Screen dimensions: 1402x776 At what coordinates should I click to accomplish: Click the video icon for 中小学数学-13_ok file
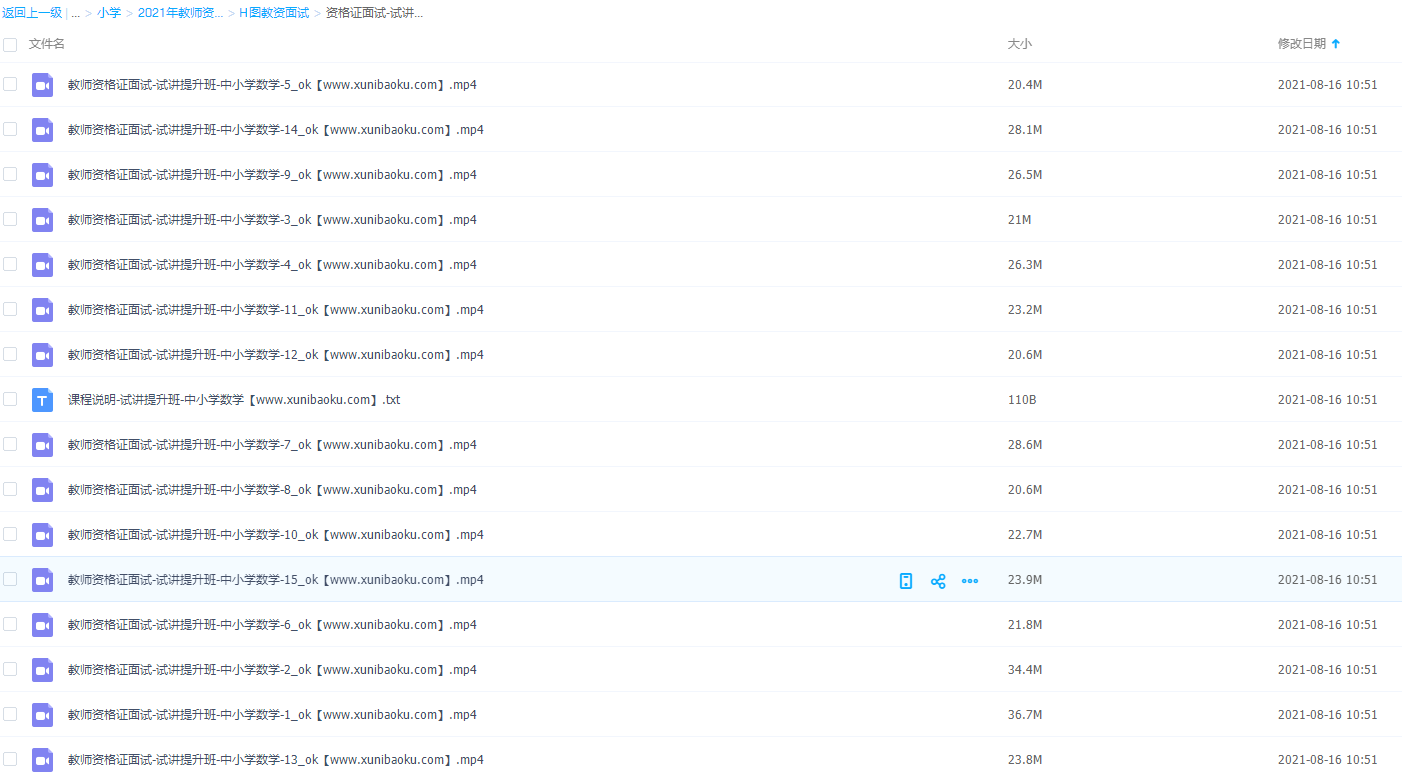(x=42, y=760)
